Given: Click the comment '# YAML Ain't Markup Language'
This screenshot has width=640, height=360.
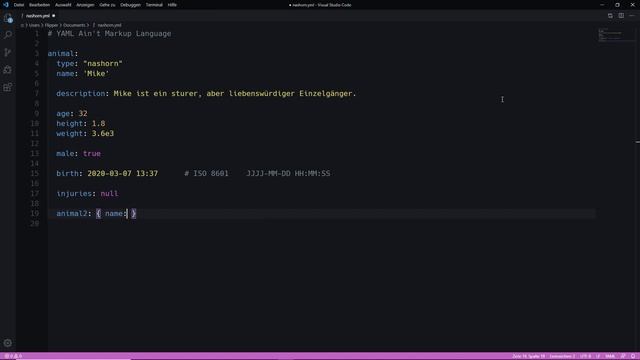Looking at the screenshot, I should pos(109,33).
